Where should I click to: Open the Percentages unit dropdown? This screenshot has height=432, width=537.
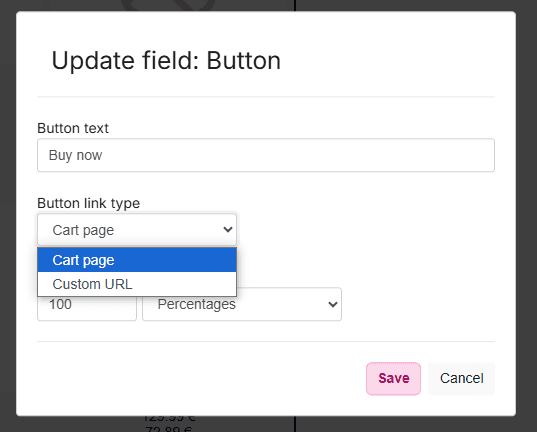pos(242,304)
